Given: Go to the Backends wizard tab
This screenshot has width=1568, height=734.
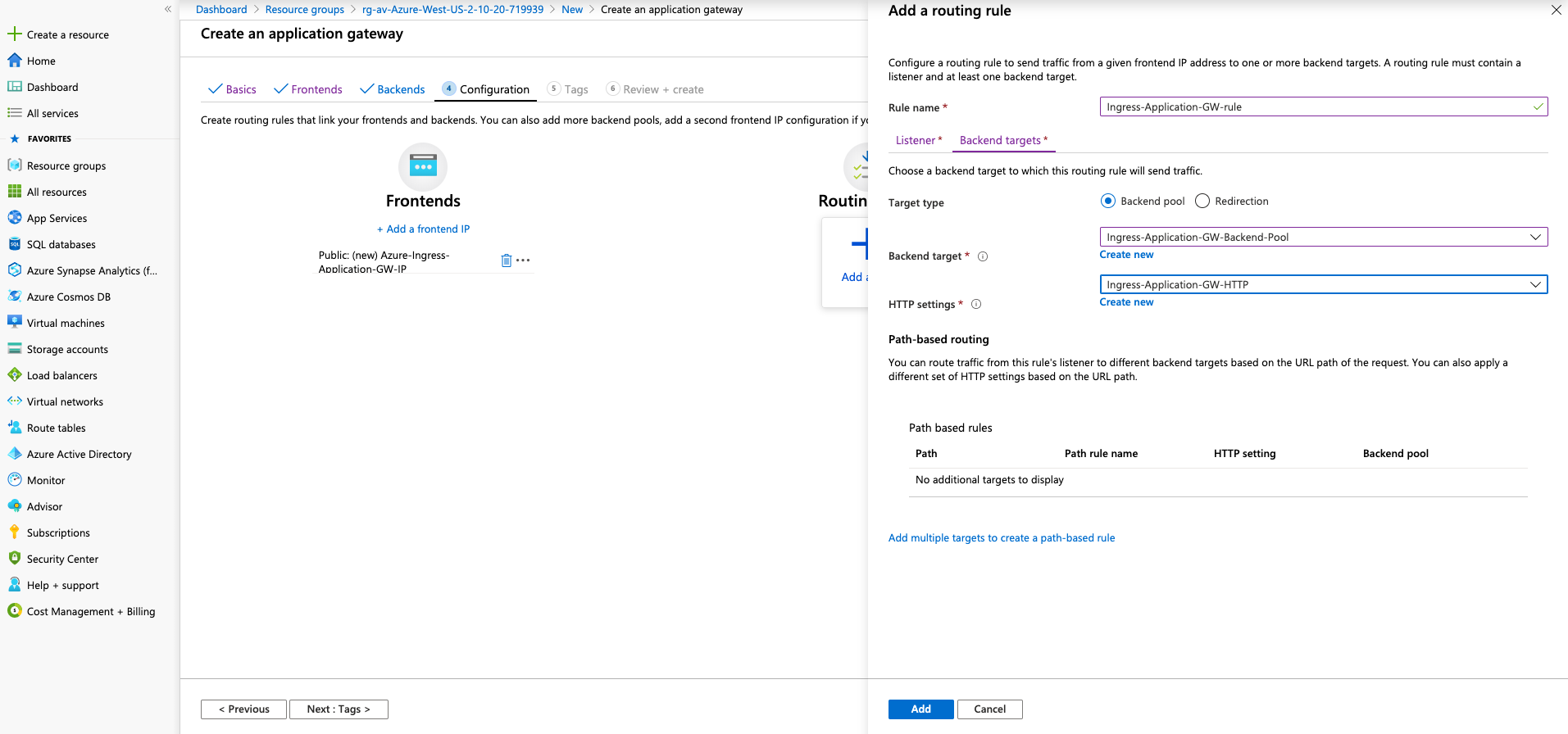Looking at the screenshot, I should [x=393, y=89].
